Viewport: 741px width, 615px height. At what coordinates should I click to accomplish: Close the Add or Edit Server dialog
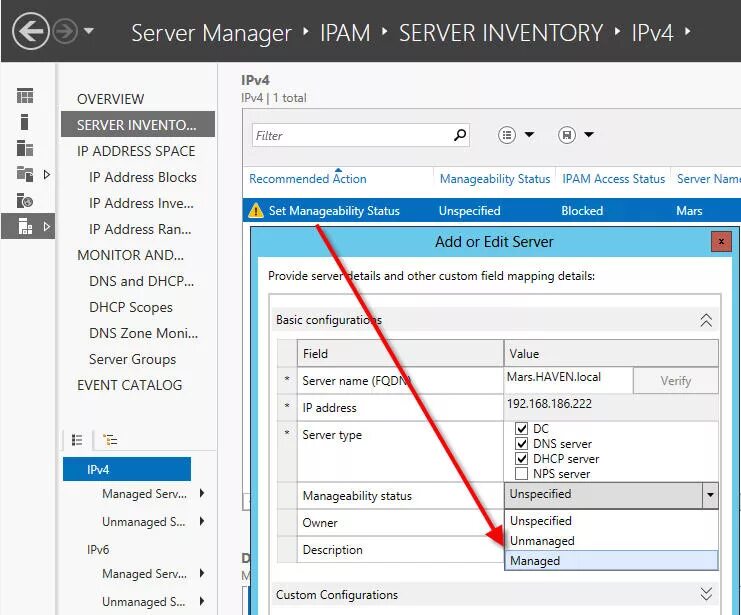[x=721, y=242]
